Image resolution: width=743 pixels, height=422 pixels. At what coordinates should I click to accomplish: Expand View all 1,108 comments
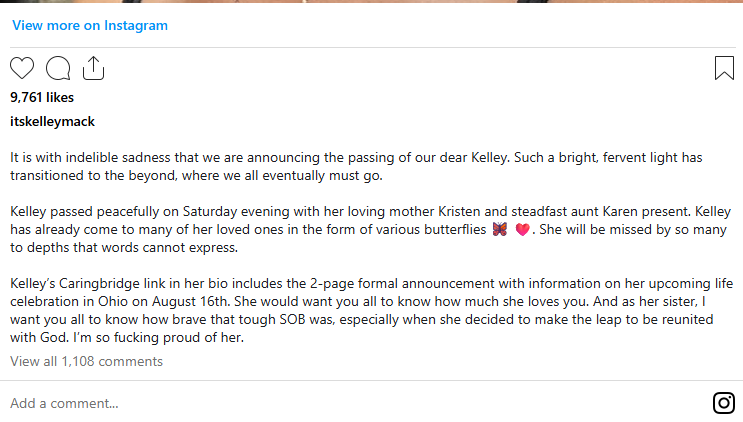tap(86, 361)
